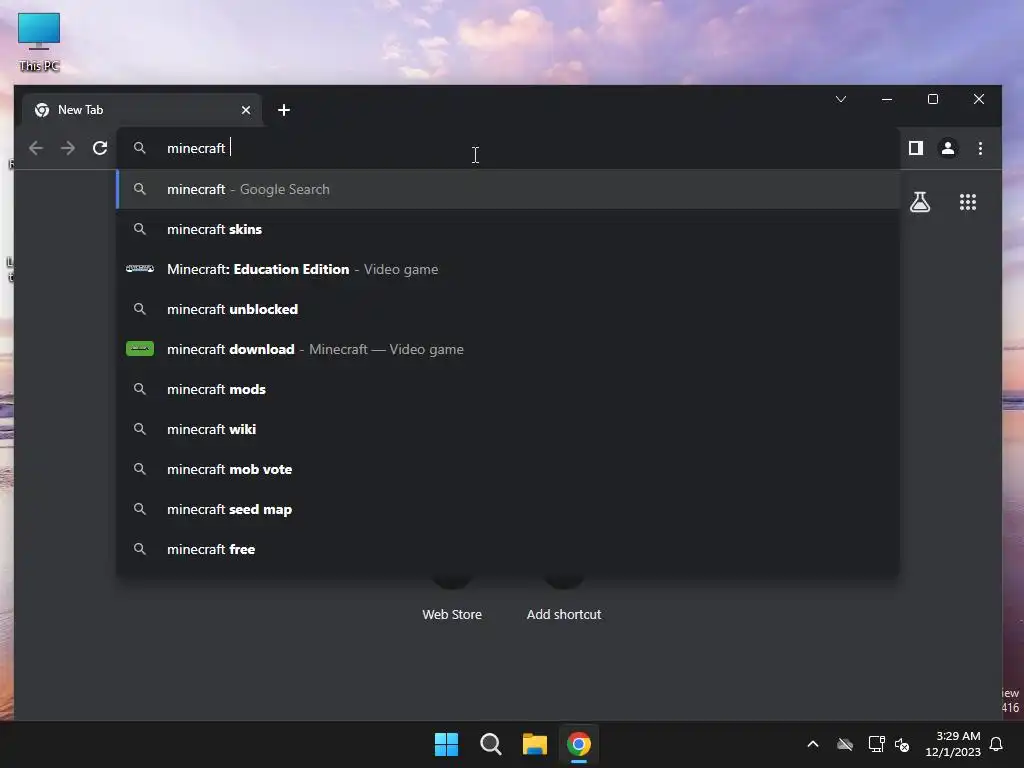The height and width of the screenshot is (768, 1024).
Task: Open File Explorer from the taskbar
Action: pyautogui.click(x=535, y=744)
